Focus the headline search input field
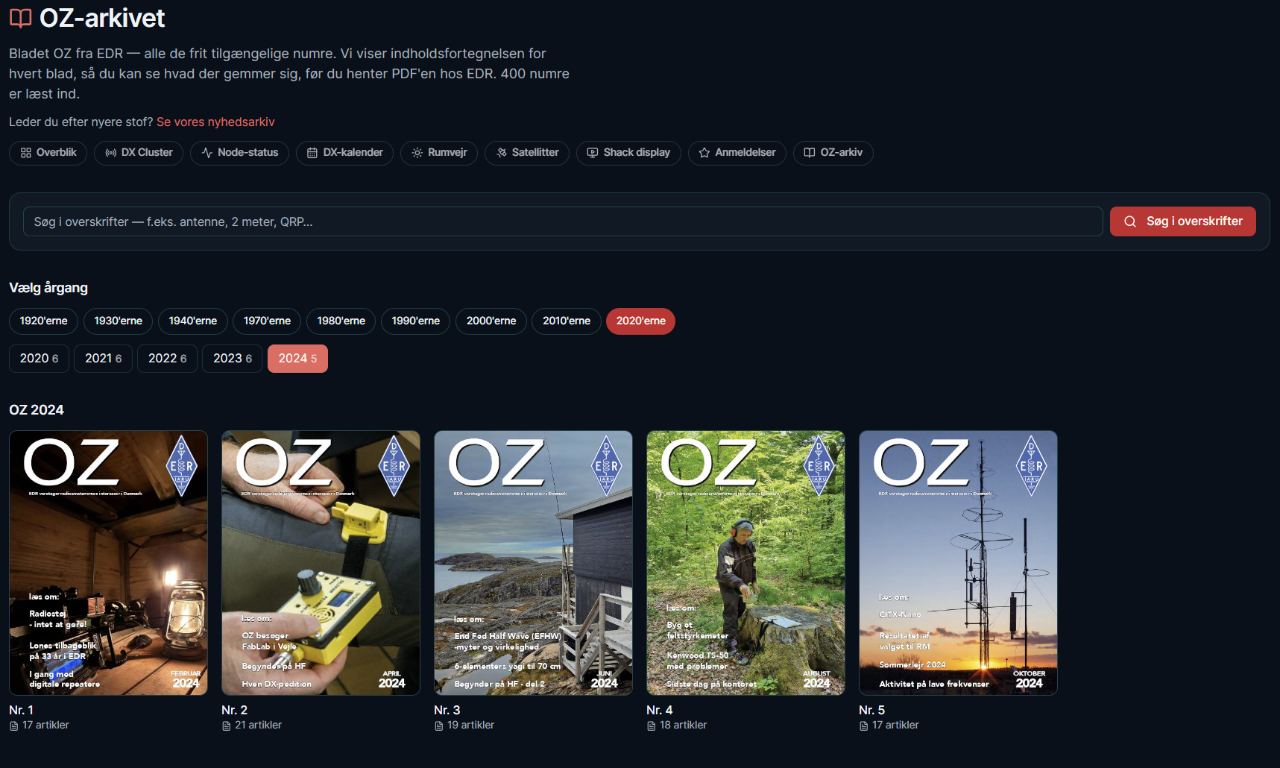The height and width of the screenshot is (768, 1280). pyautogui.click(x=563, y=221)
